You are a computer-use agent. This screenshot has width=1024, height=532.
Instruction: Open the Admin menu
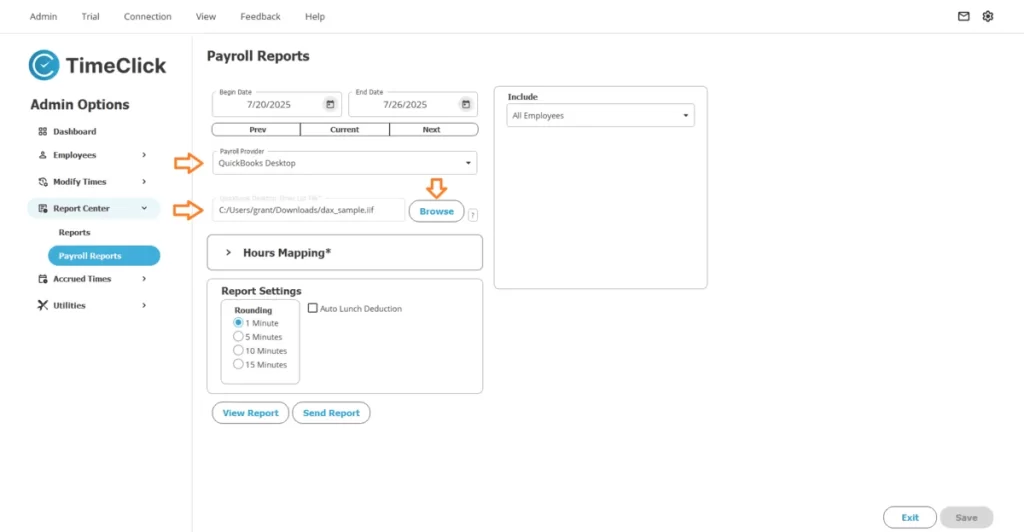[x=43, y=16]
